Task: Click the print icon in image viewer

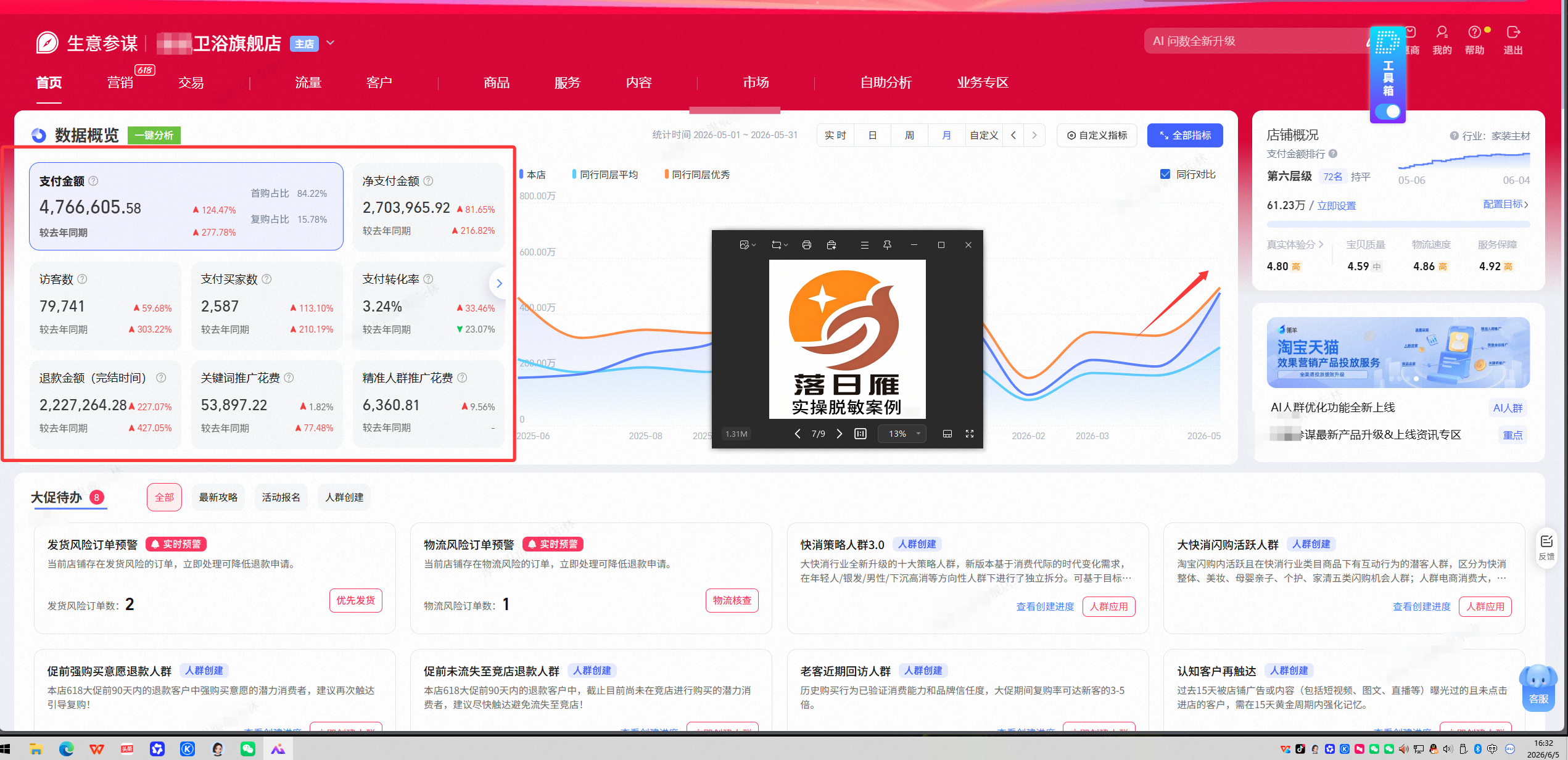Action: [x=806, y=245]
